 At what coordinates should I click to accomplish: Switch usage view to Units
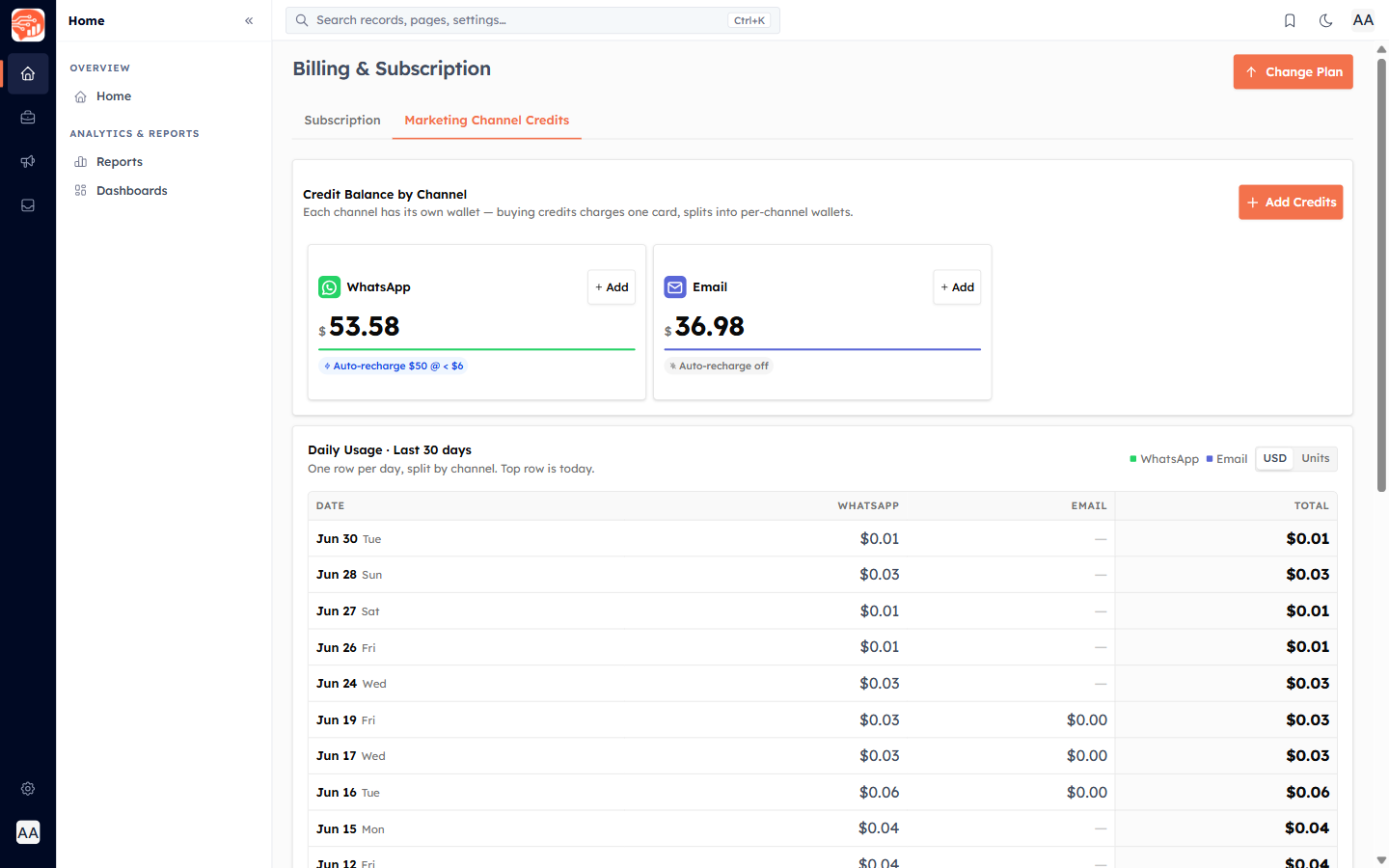(1316, 459)
